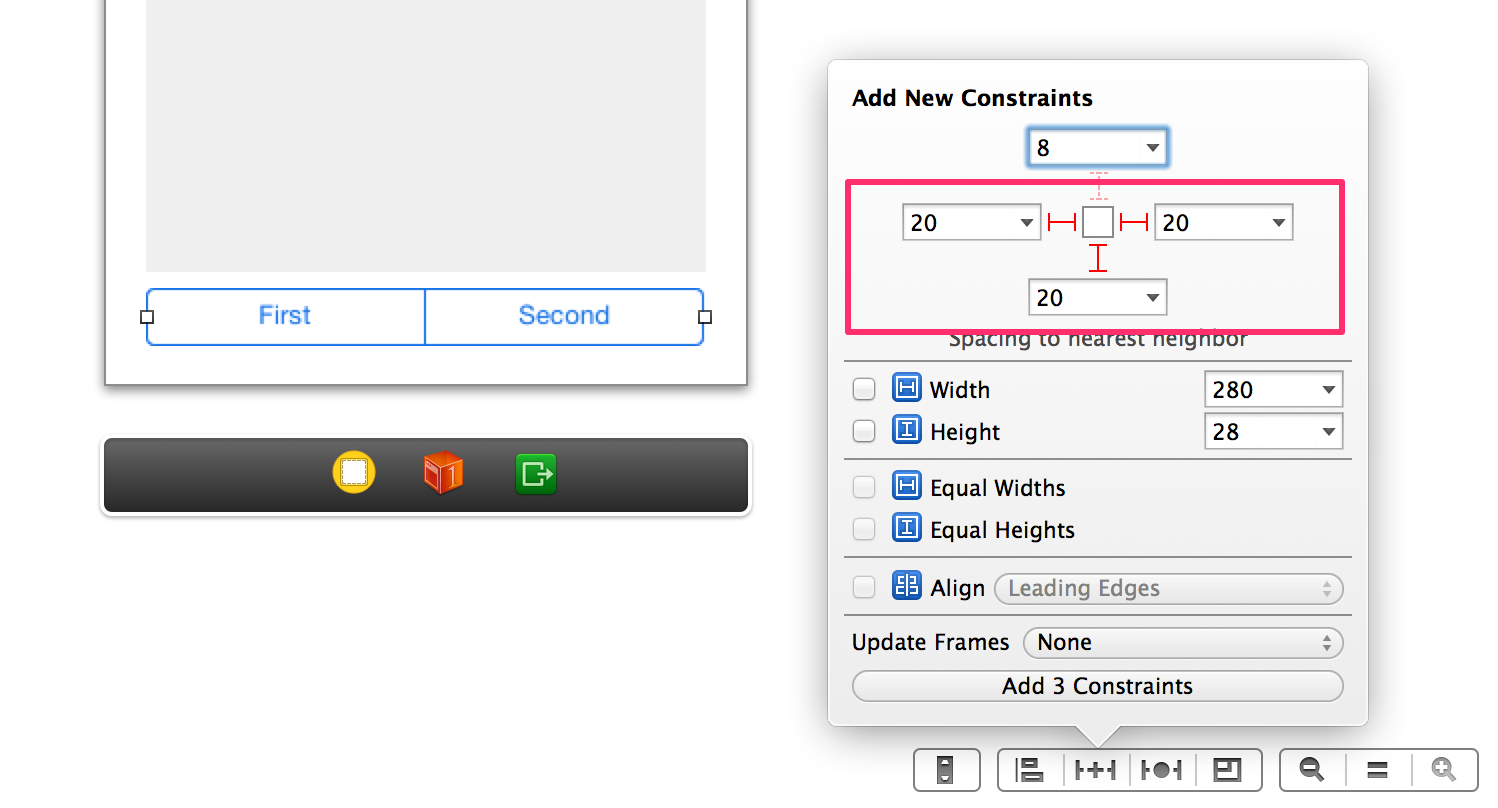Viewport: 1498px width, 808px height.
Task: Toggle the top spacing constraint strut
Action: [x=1098, y=186]
